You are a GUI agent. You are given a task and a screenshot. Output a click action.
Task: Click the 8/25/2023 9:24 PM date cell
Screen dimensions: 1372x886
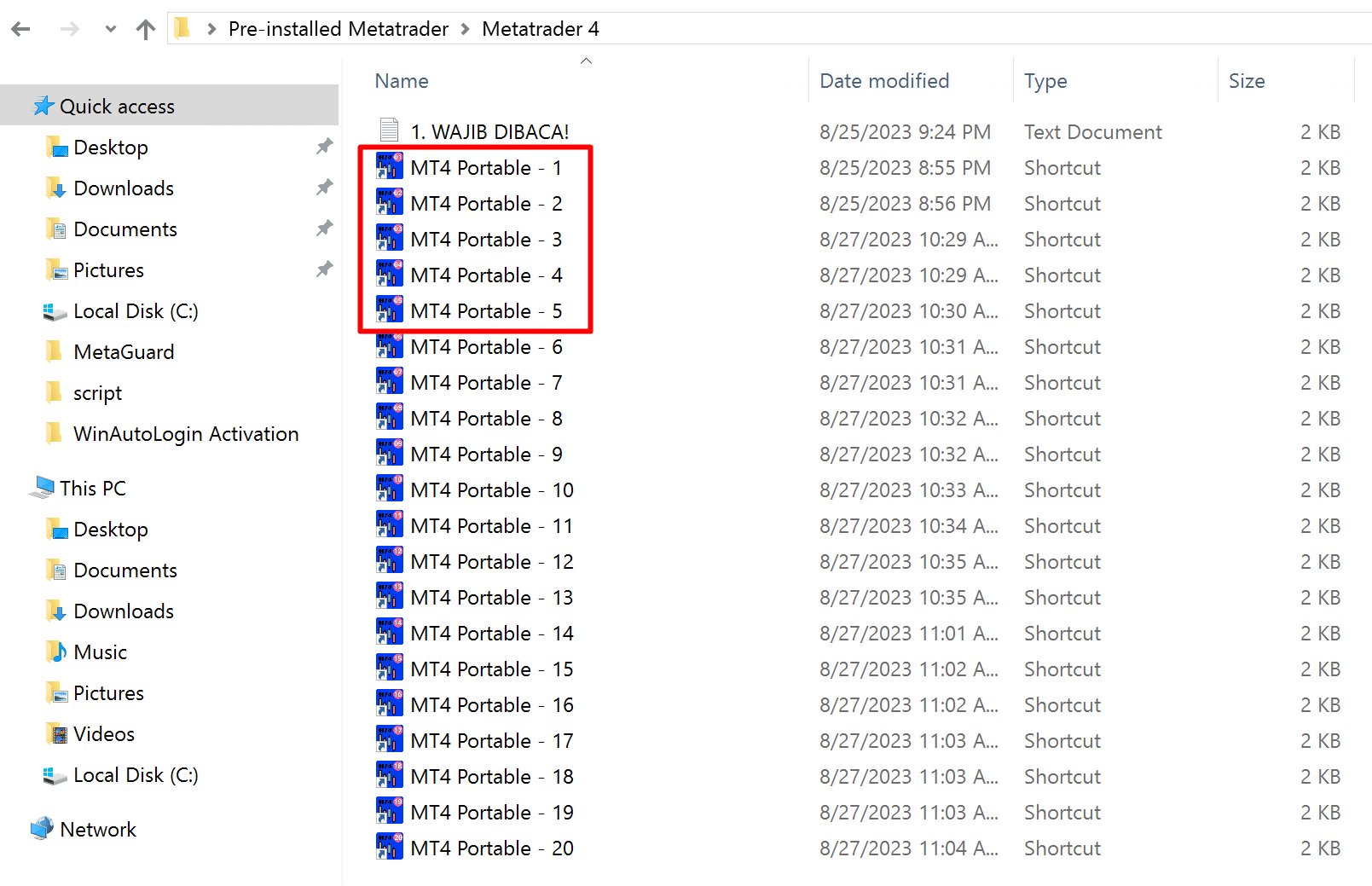[905, 132]
